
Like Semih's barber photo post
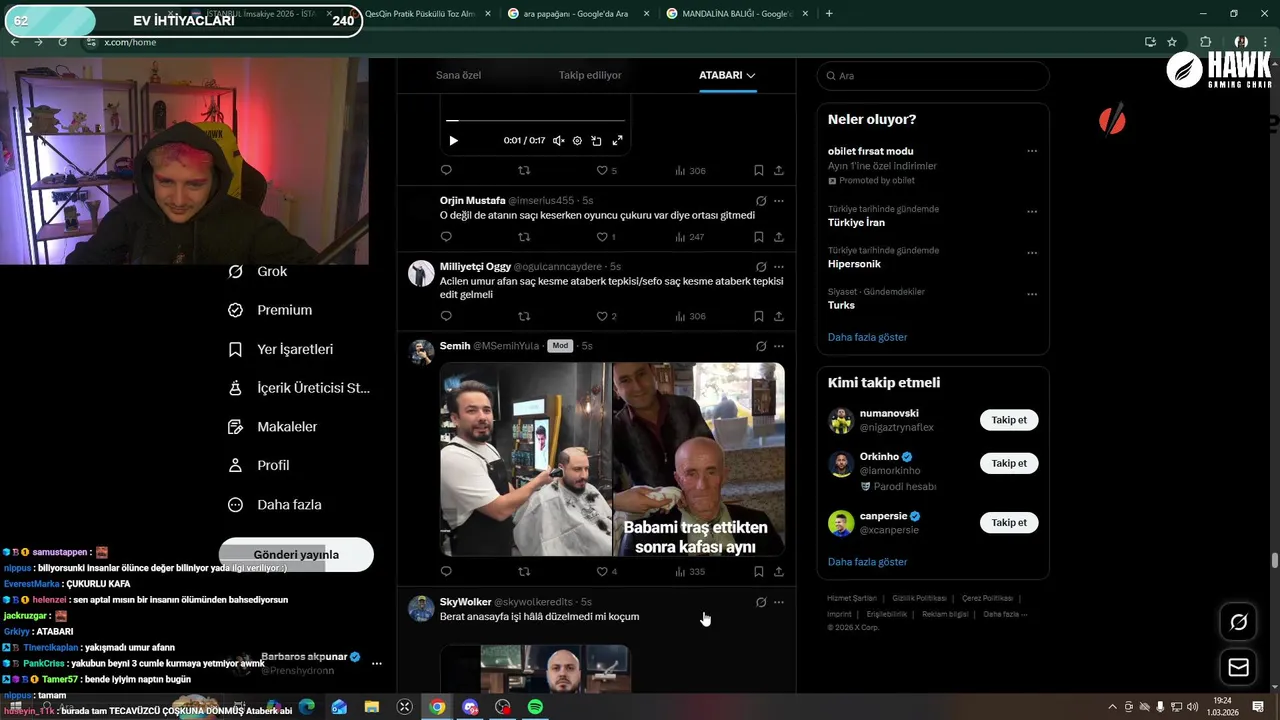coord(606,572)
